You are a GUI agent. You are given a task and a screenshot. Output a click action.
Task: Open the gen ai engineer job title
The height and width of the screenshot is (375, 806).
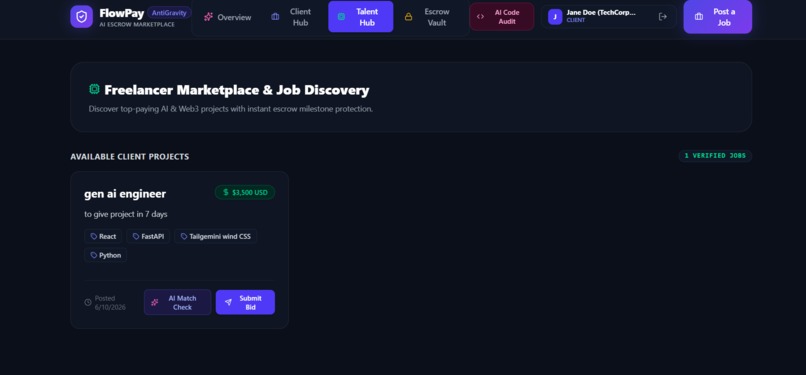click(125, 194)
